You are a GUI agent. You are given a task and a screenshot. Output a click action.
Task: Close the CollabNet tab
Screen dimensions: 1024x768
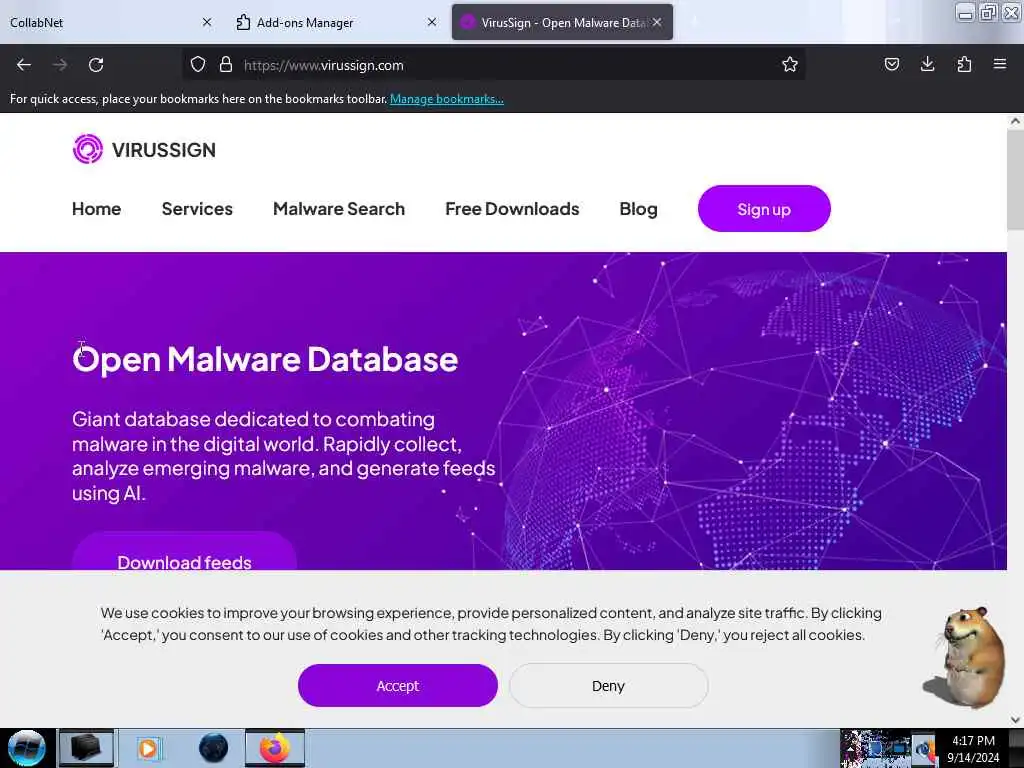(x=207, y=22)
